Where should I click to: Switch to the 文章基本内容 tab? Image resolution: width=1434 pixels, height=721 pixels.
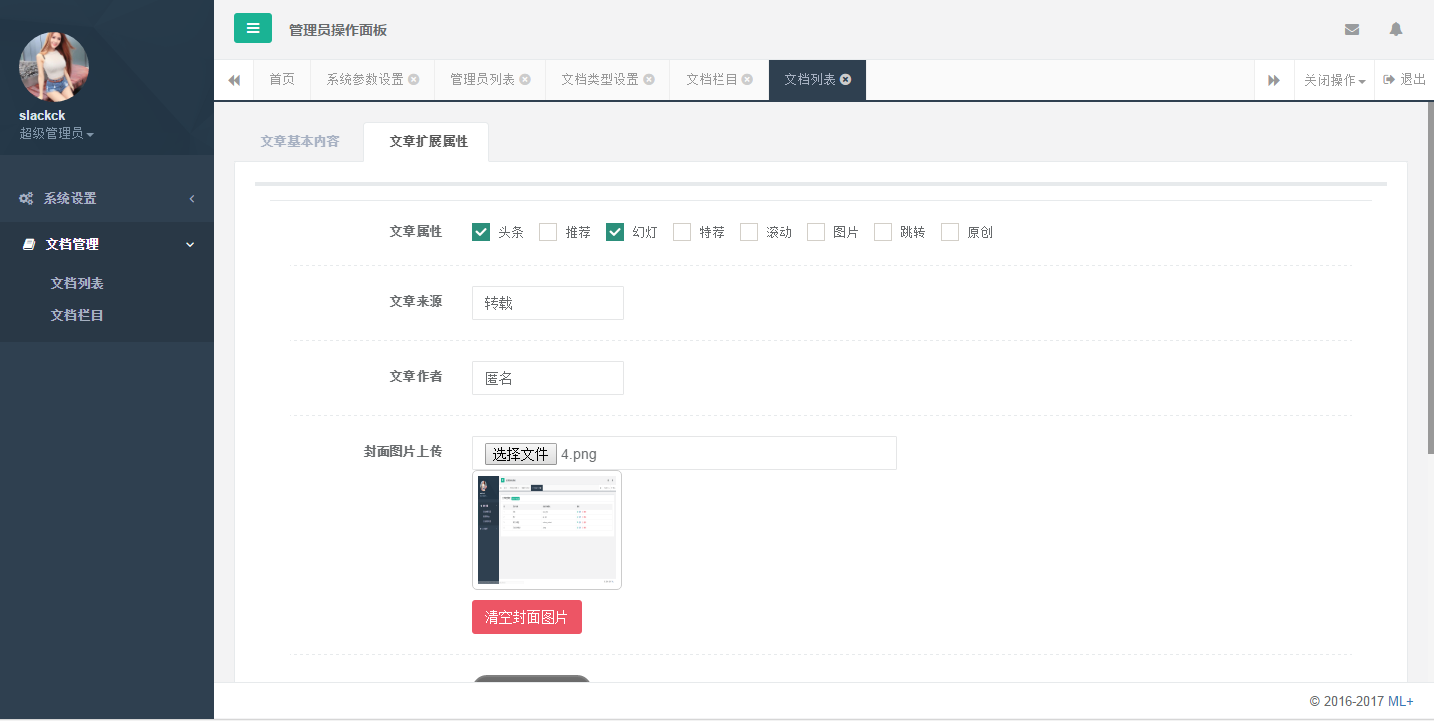tap(299, 141)
